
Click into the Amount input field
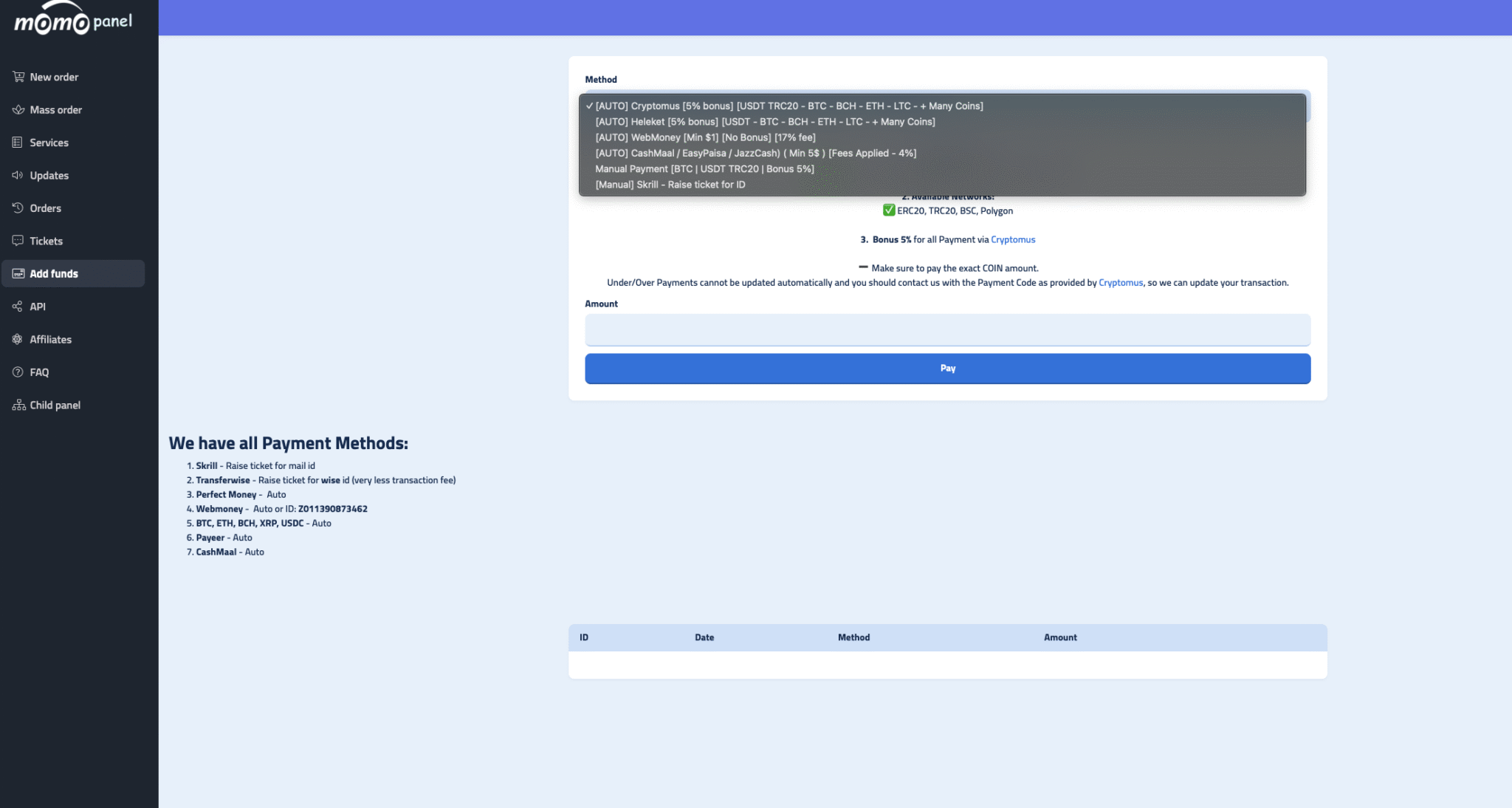(x=947, y=330)
